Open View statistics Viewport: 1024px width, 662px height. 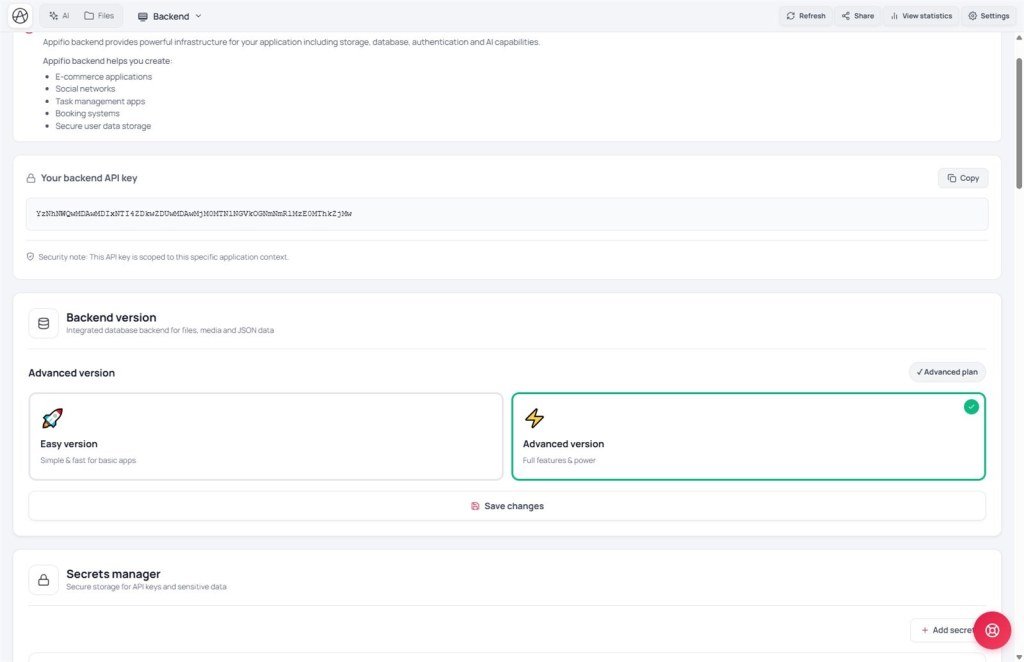coord(921,16)
